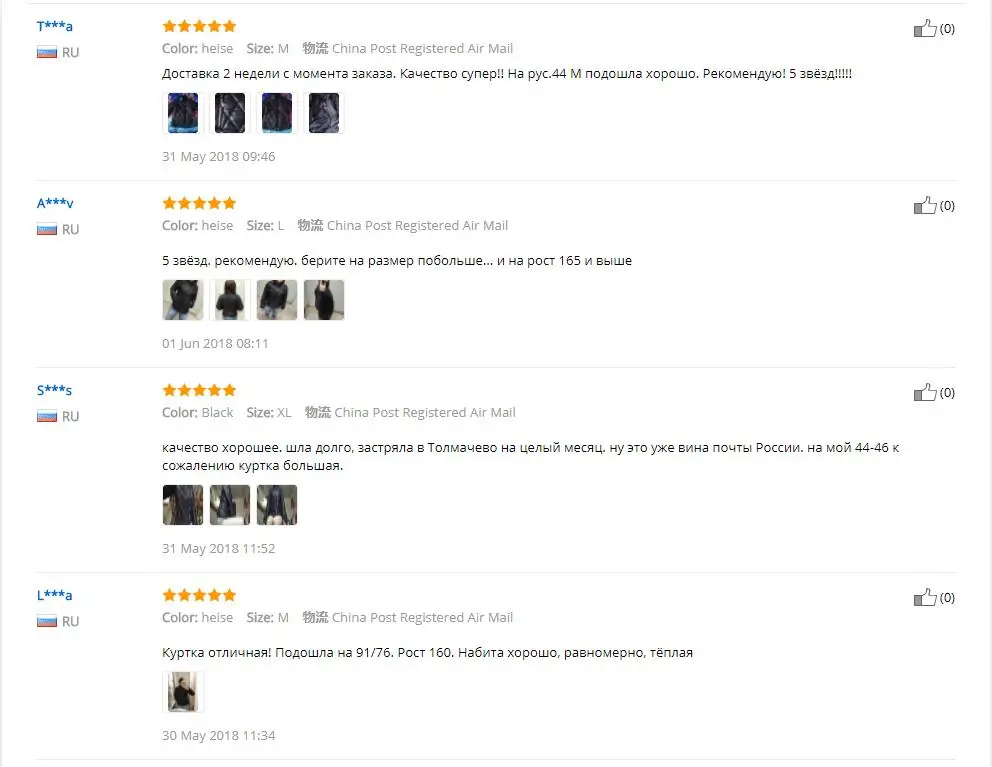The image size is (992, 767).
Task: Open third photo in S***s's review
Action: click(276, 505)
